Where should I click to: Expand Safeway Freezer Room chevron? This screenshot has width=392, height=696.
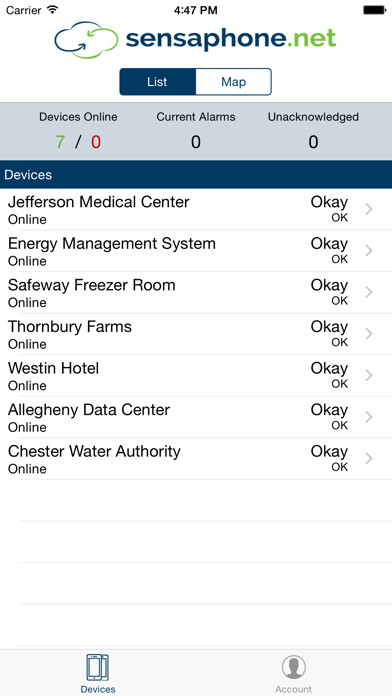(368, 292)
